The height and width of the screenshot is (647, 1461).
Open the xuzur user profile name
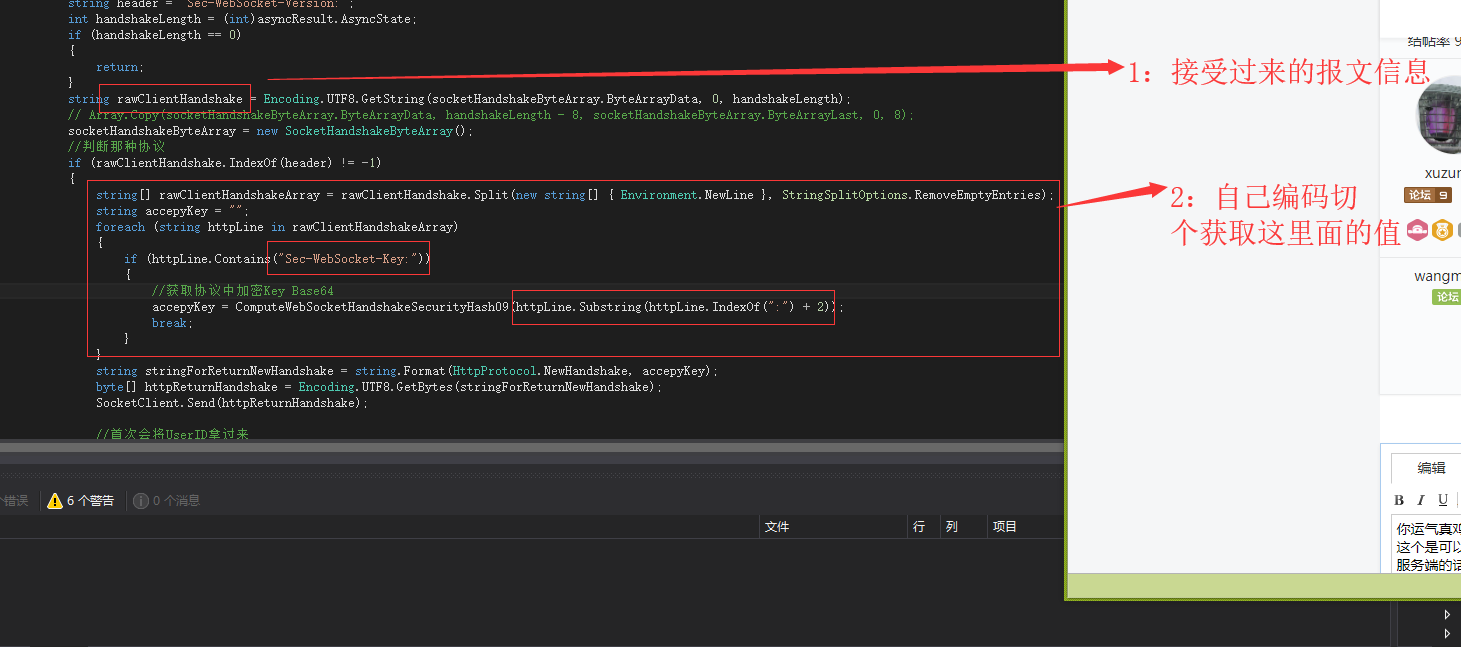point(1442,173)
